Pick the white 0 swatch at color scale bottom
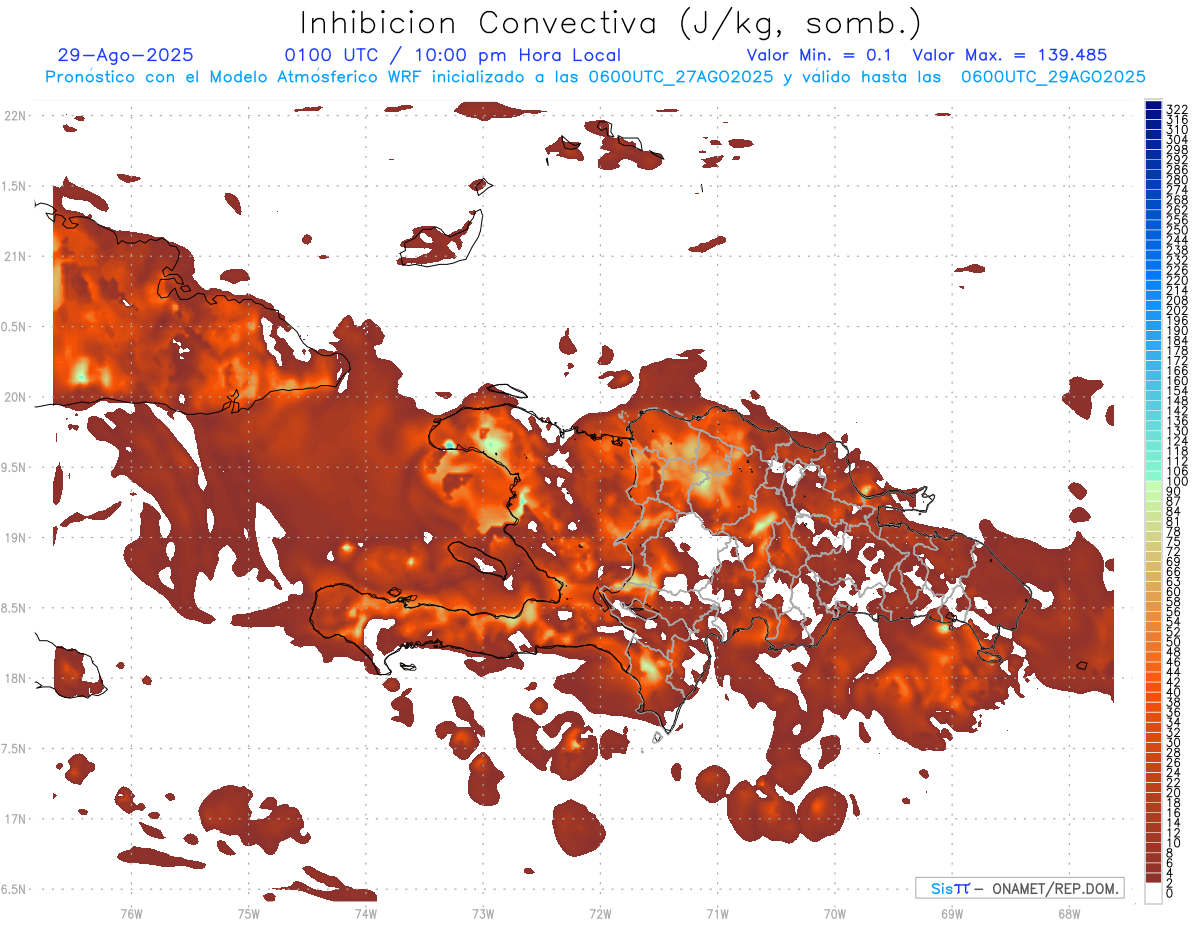This screenshot has width=1200, height=927. click(1154, 894)
